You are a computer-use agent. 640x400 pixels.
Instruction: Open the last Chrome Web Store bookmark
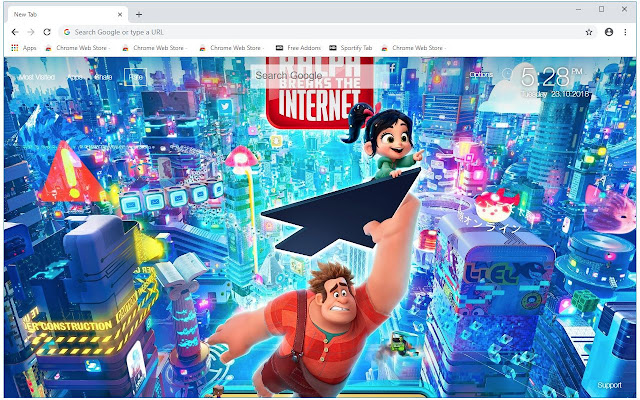point(413,48)
